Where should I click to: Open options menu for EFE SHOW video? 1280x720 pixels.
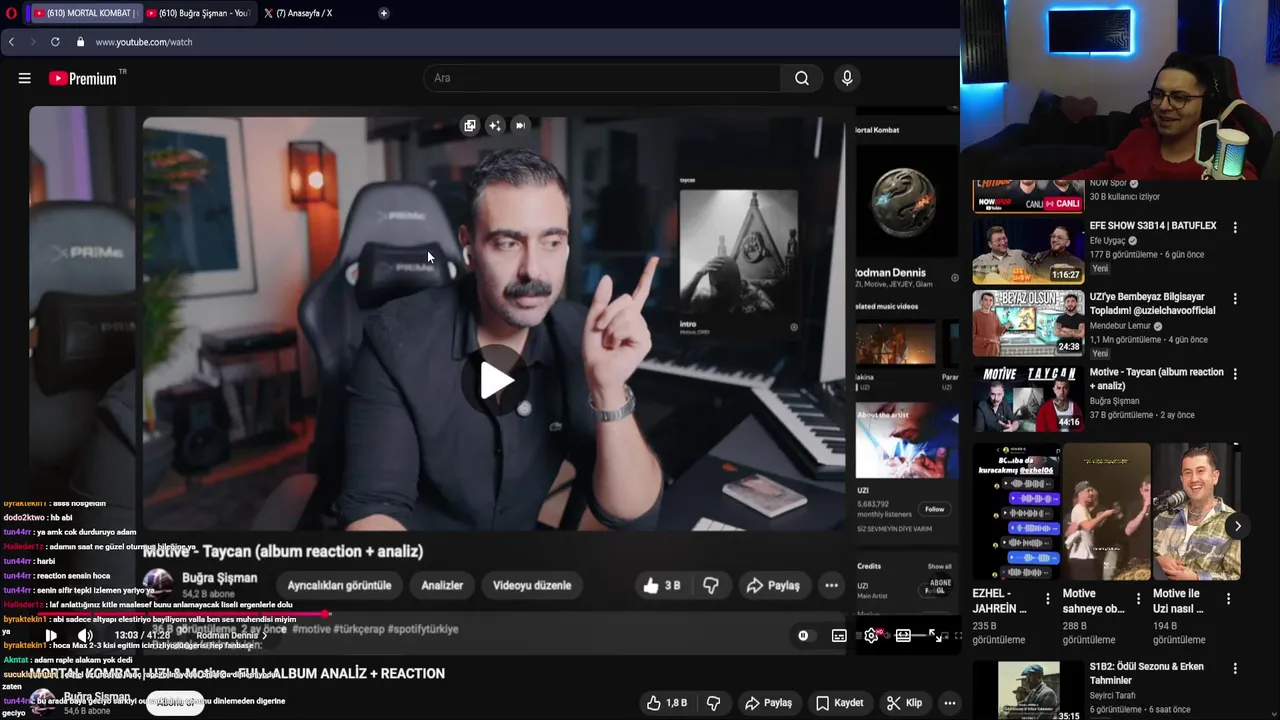click(1235, 228)
